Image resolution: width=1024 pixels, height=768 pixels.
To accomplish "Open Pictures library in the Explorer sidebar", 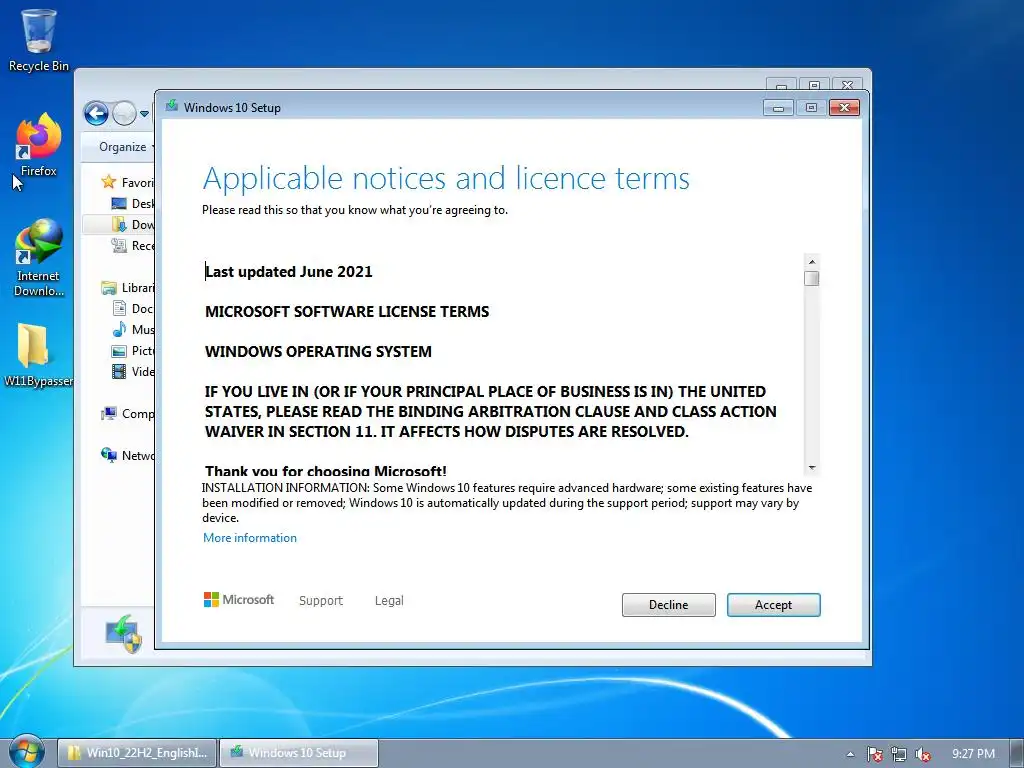I will coord(133,351).
